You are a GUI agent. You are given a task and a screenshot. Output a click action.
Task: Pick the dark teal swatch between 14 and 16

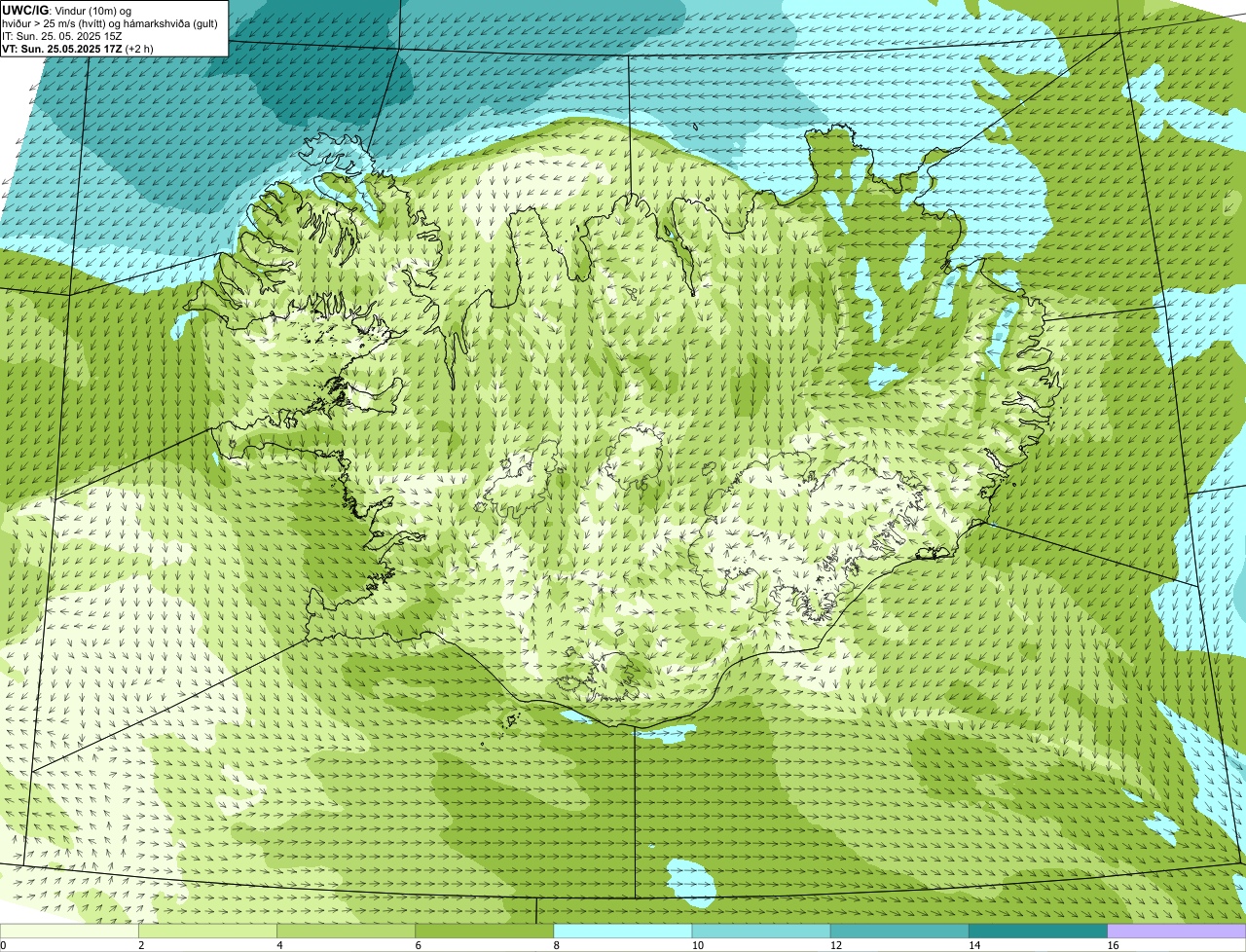click(1038, 932)
